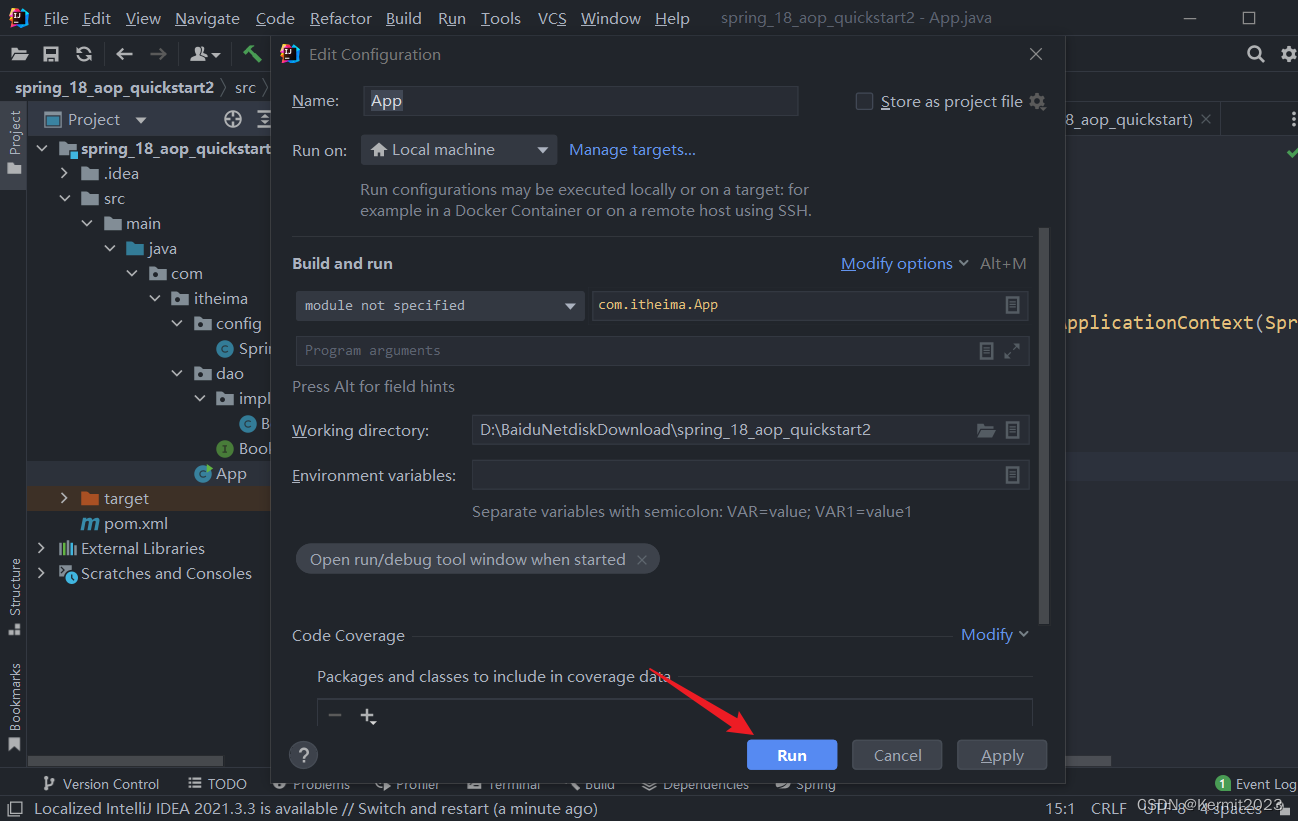
Task: Collapse the spring_18_aop_quickstart2 root node
Action: (x=42, y=149)
